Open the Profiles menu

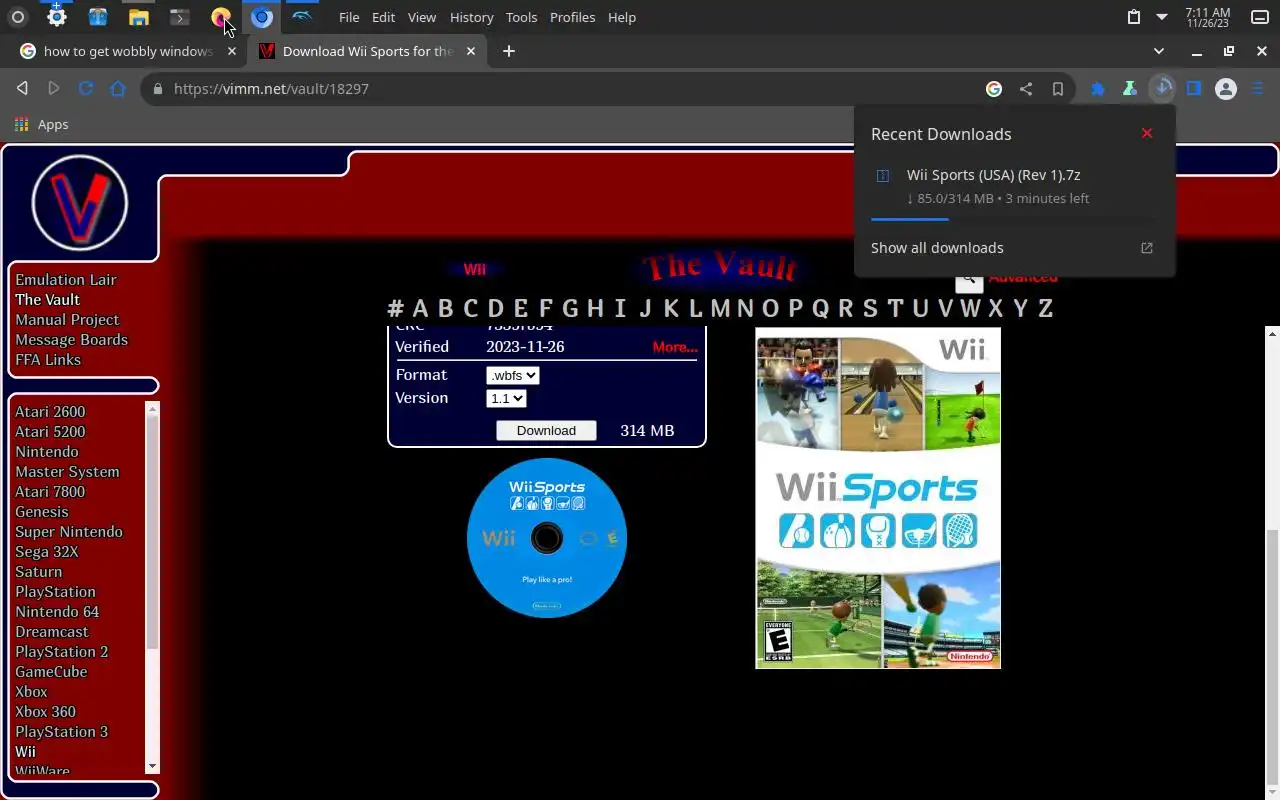coord(572,17)
